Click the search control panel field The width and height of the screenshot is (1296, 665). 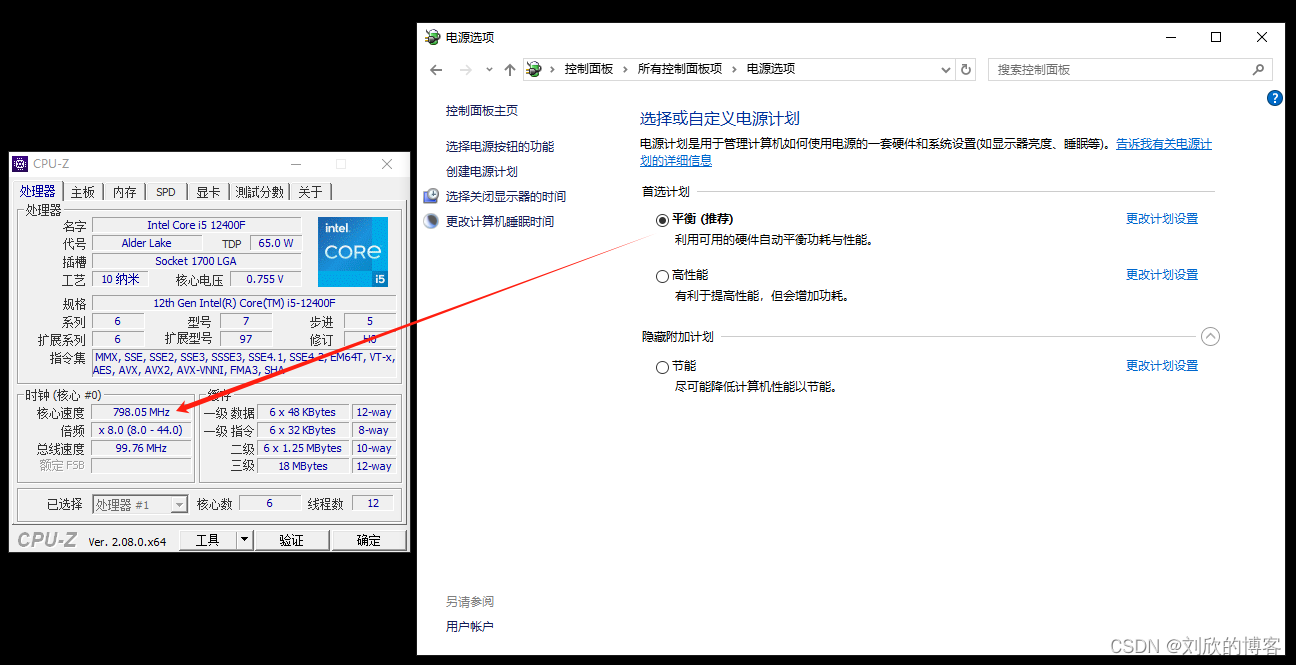(1130, 70)
